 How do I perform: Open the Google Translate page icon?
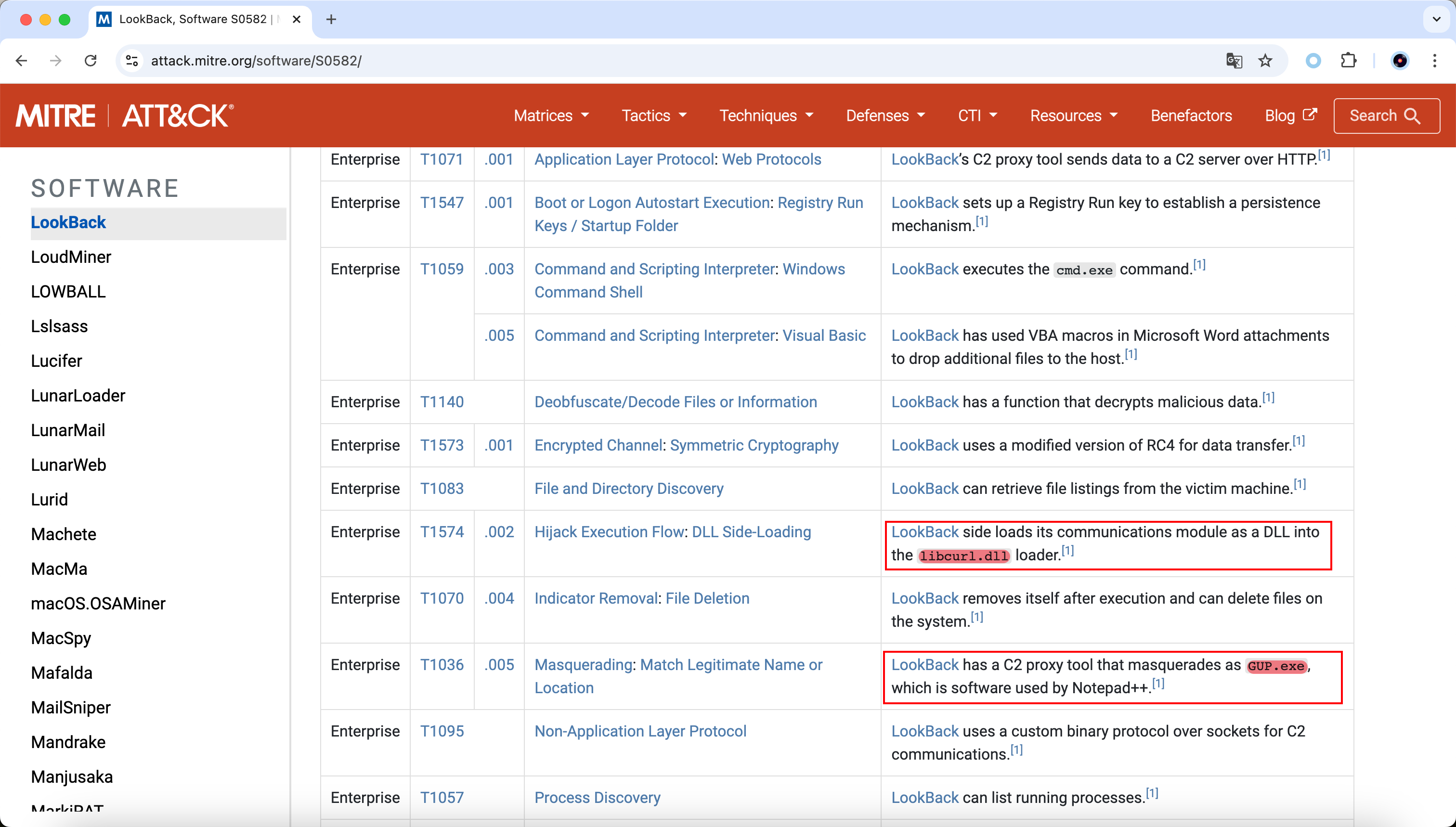(1234, 61)
